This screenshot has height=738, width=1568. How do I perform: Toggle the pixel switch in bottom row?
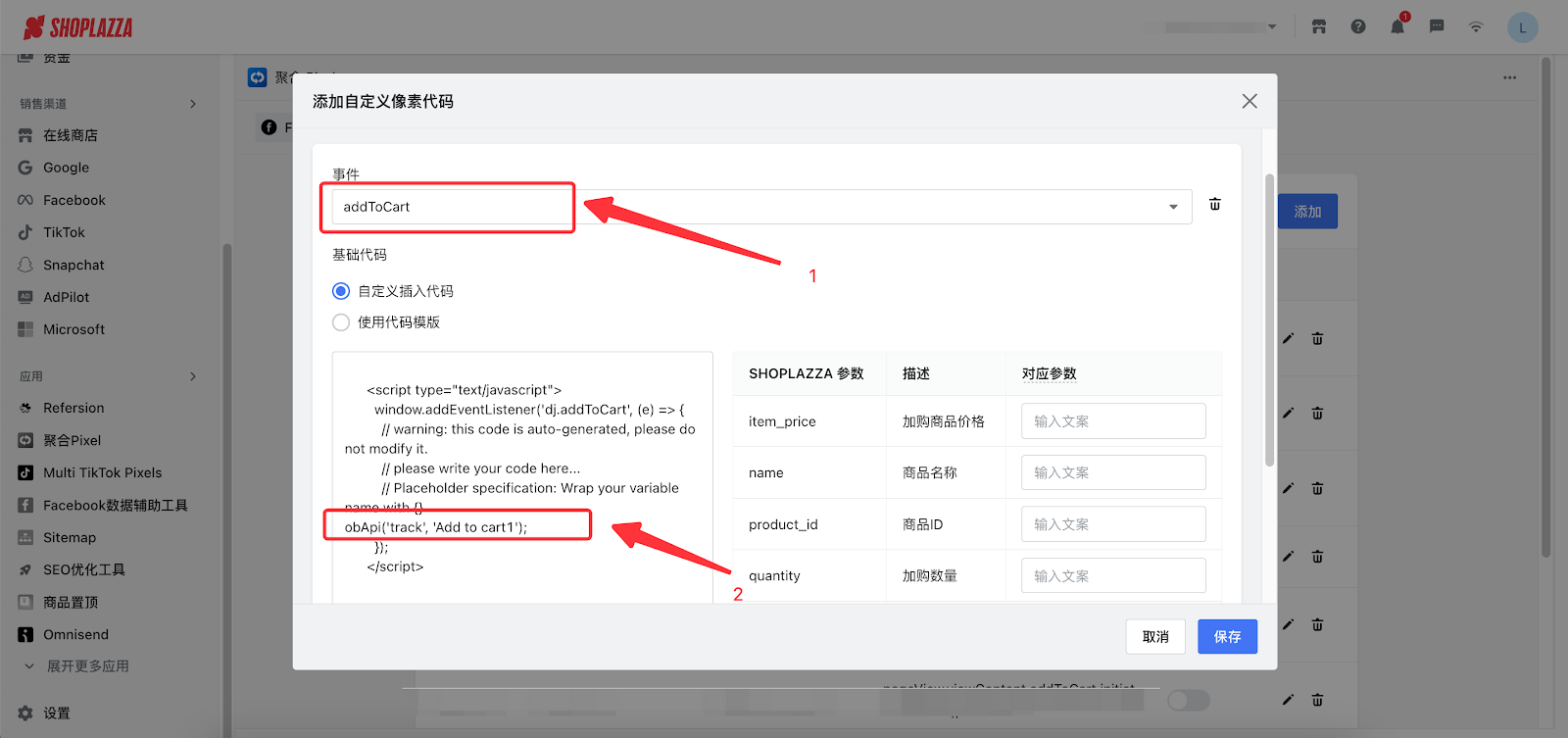click(x=1188, y=700)
